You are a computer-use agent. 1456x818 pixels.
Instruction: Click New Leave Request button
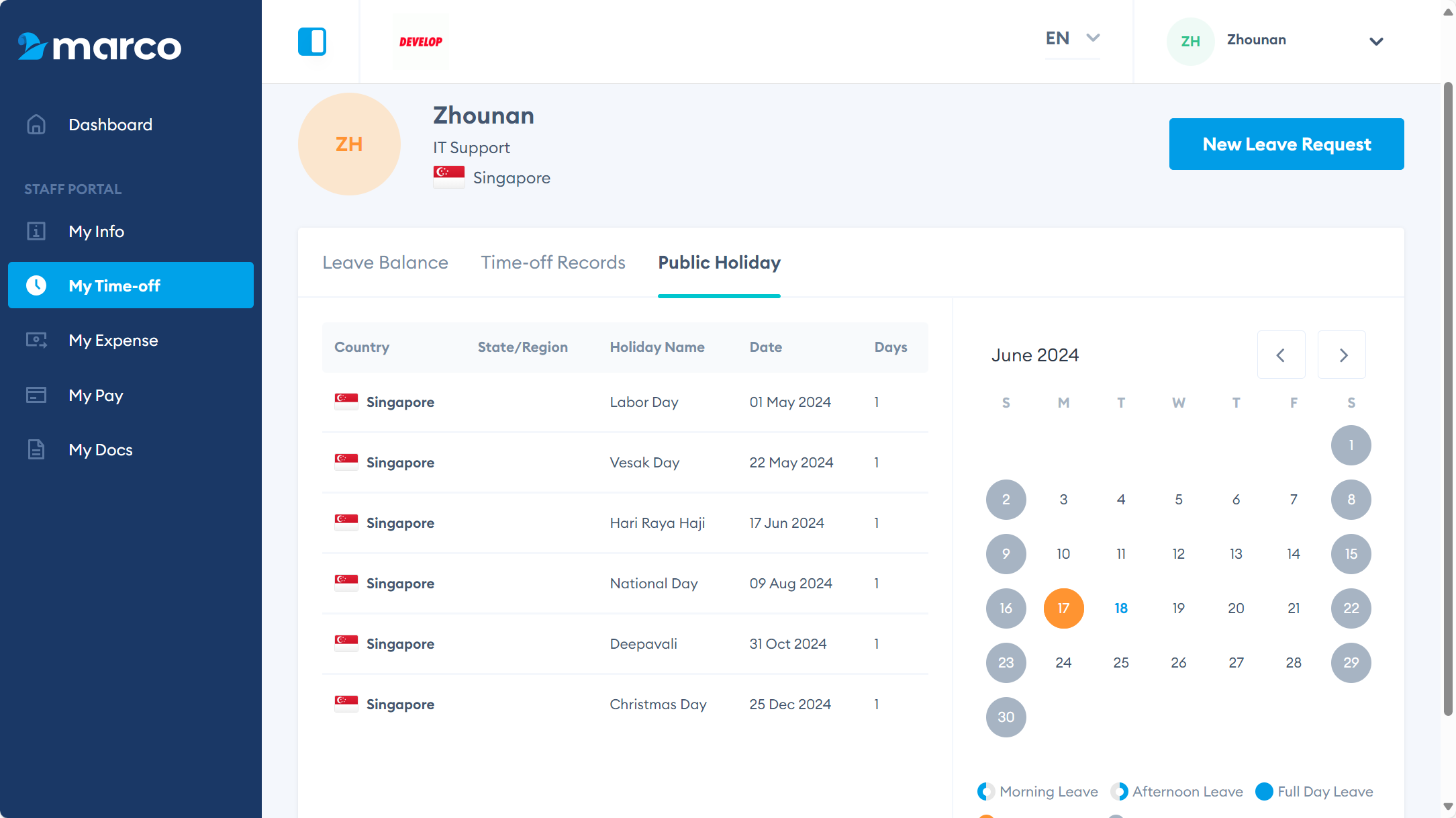click(x=1286, y=144)
